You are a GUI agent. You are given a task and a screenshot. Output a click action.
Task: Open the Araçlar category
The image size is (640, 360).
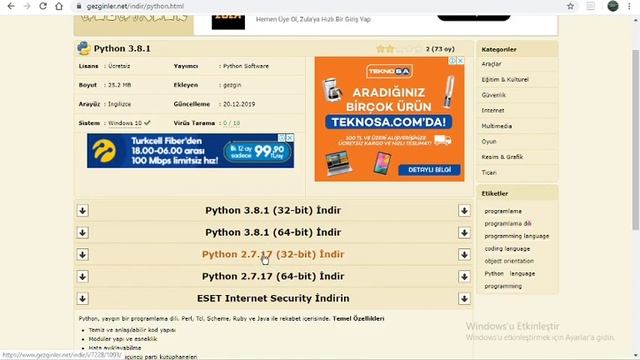[x=491, y=64]
